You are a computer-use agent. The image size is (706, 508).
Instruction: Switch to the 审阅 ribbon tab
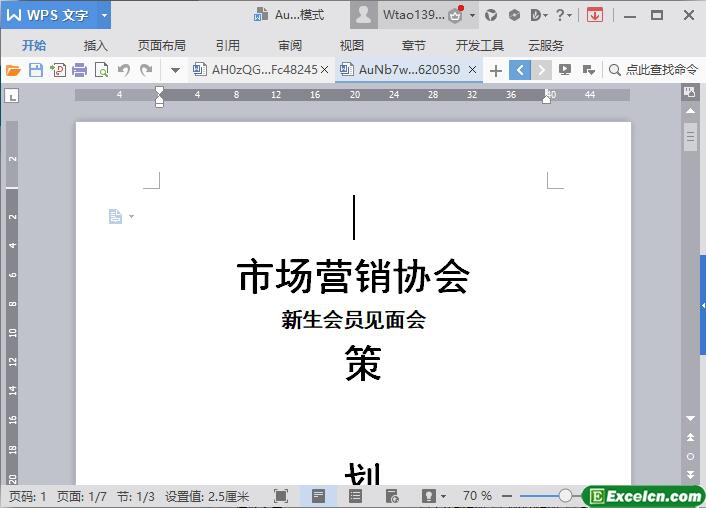[290, 45]
